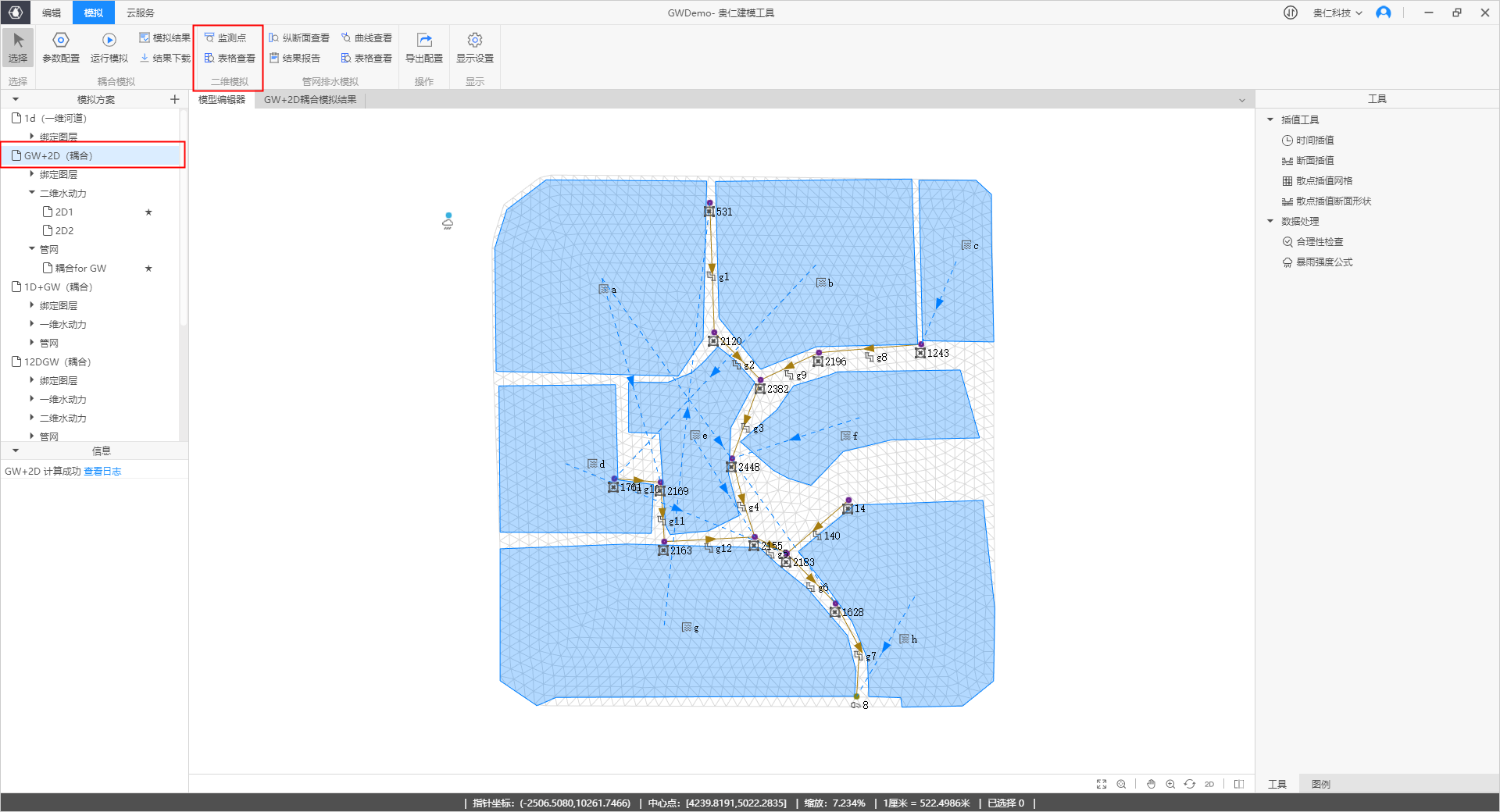Run the simulation with 运行模拟
This screenshot has height=812, width=1500.
click(109, 41)
